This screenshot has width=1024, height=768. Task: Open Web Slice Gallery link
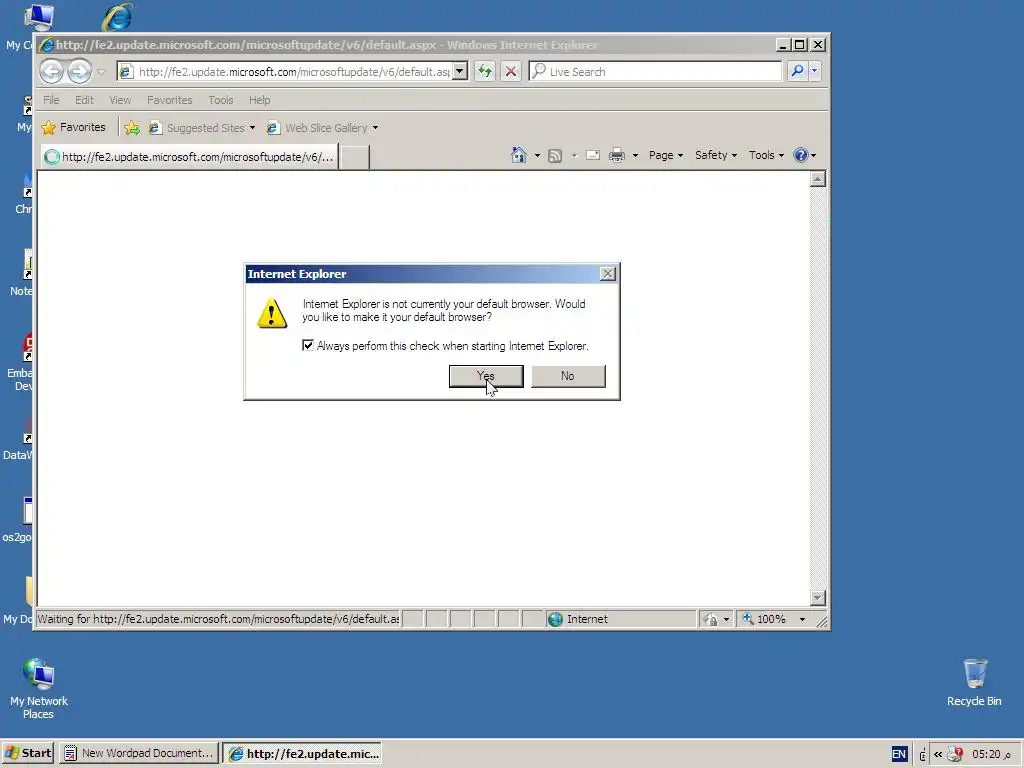pyautogui.click(x=317, y=128)
